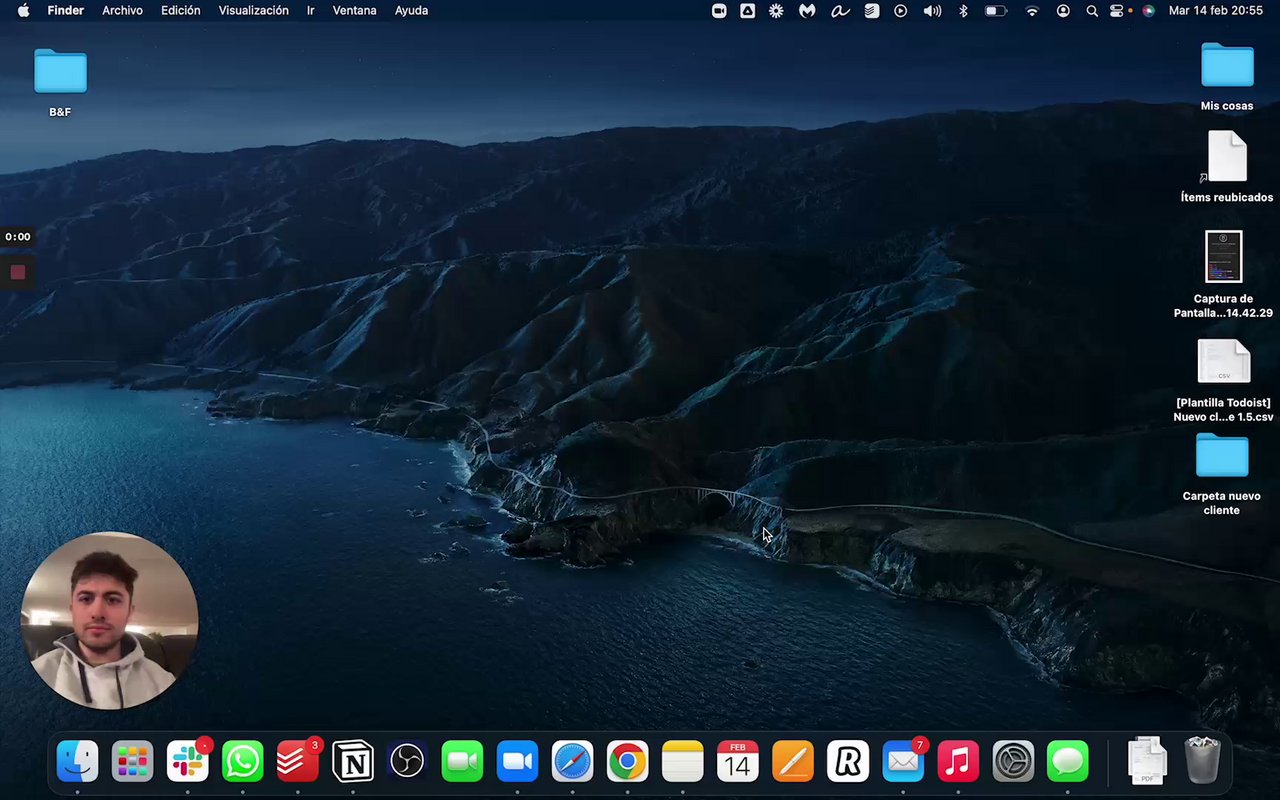Stop the recording with red square button
Image resolution: width=1280 pixels, height=800 pixels.
click(x=17, y=272)
